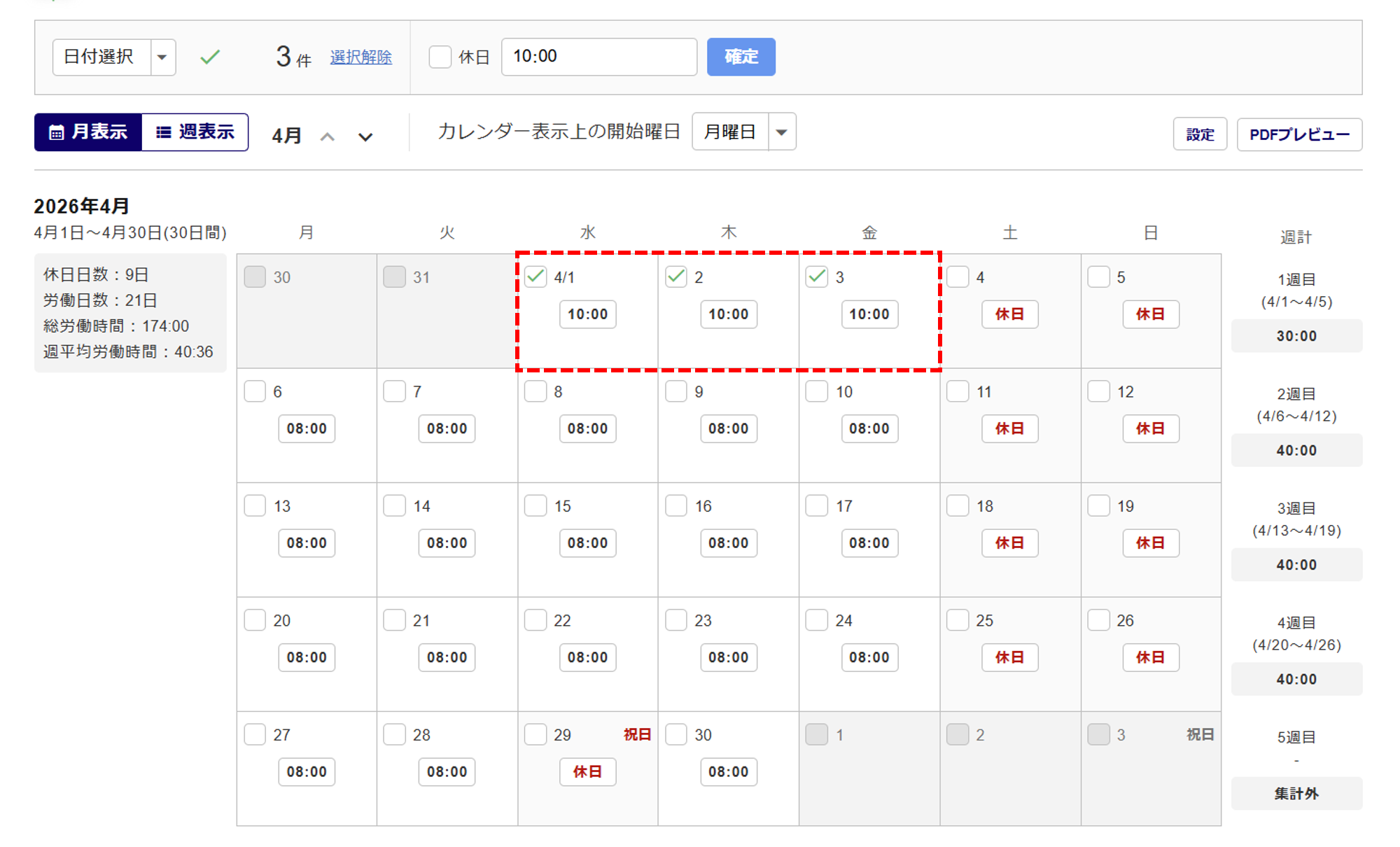Click the 休日 badge on April 29
This screenshot has height=847, width=1400.
[x=587, y=771]
